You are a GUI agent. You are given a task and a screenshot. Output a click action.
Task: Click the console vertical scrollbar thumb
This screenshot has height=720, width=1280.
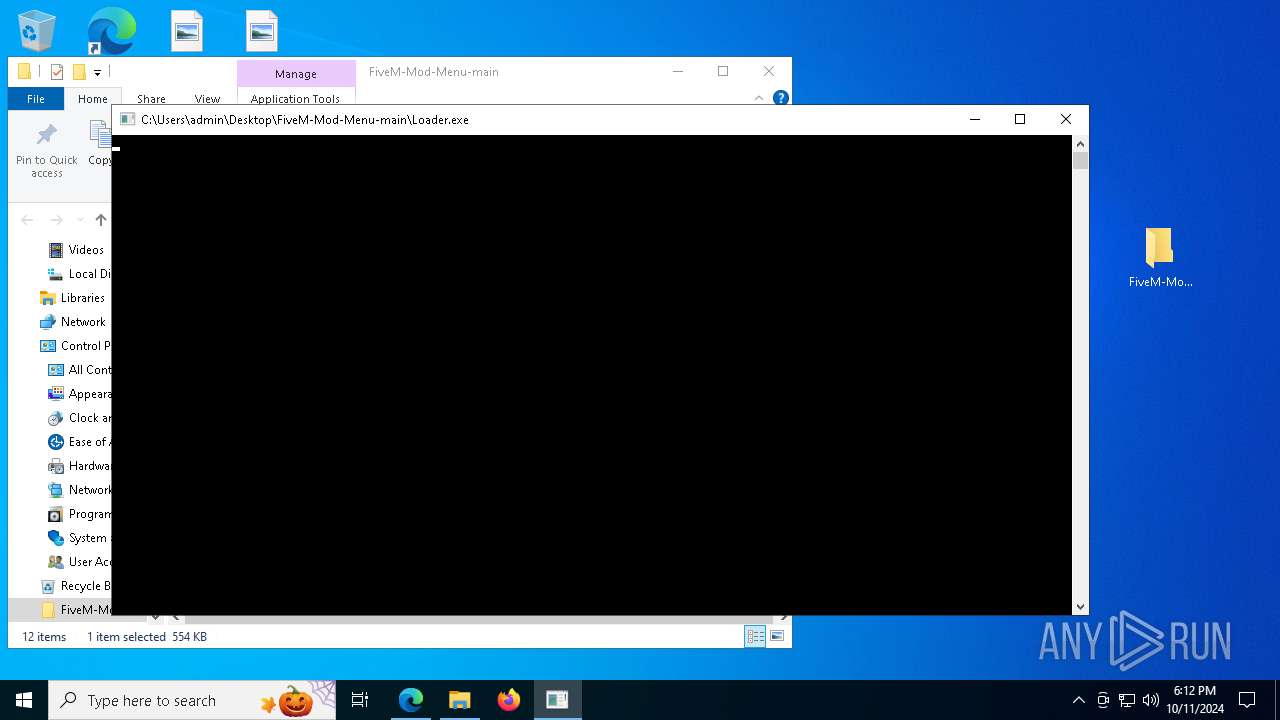coord(1080,160)
